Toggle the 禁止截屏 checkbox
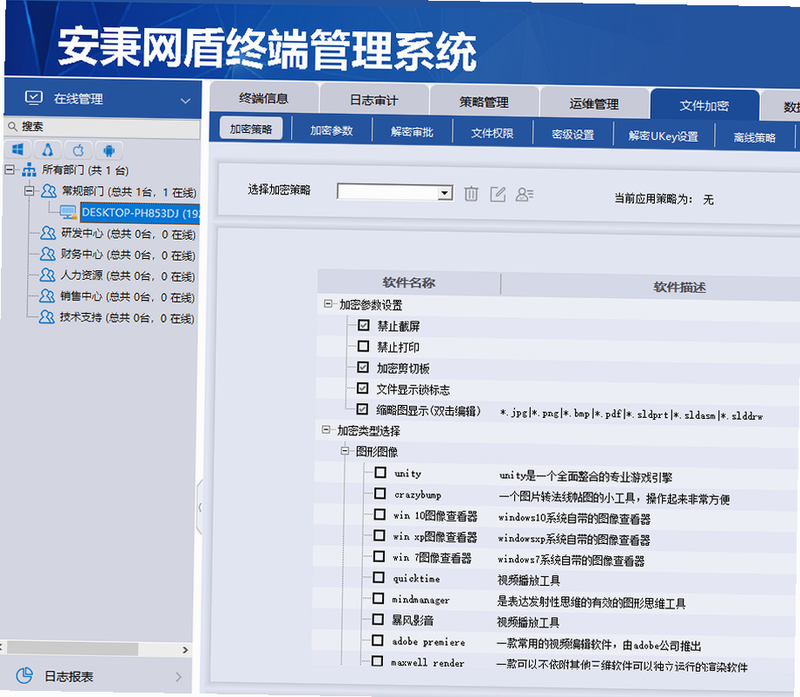The height and width of the screenshot is (697, 800). coord(364,325)
